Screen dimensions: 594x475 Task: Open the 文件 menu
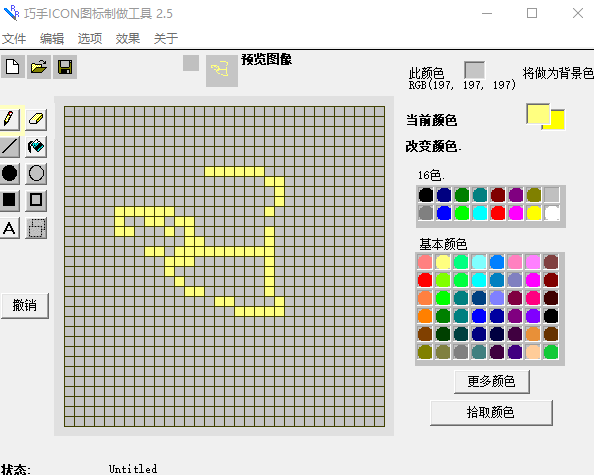14,38
